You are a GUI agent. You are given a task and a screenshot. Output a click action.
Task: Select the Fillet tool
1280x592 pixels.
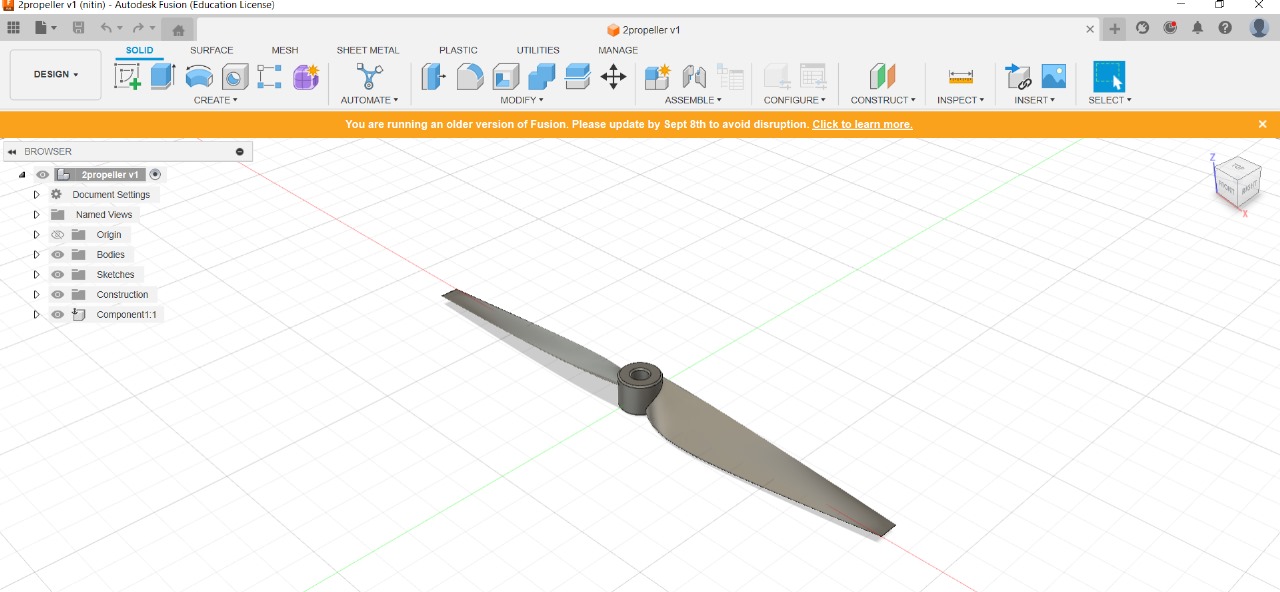point(470,76)
